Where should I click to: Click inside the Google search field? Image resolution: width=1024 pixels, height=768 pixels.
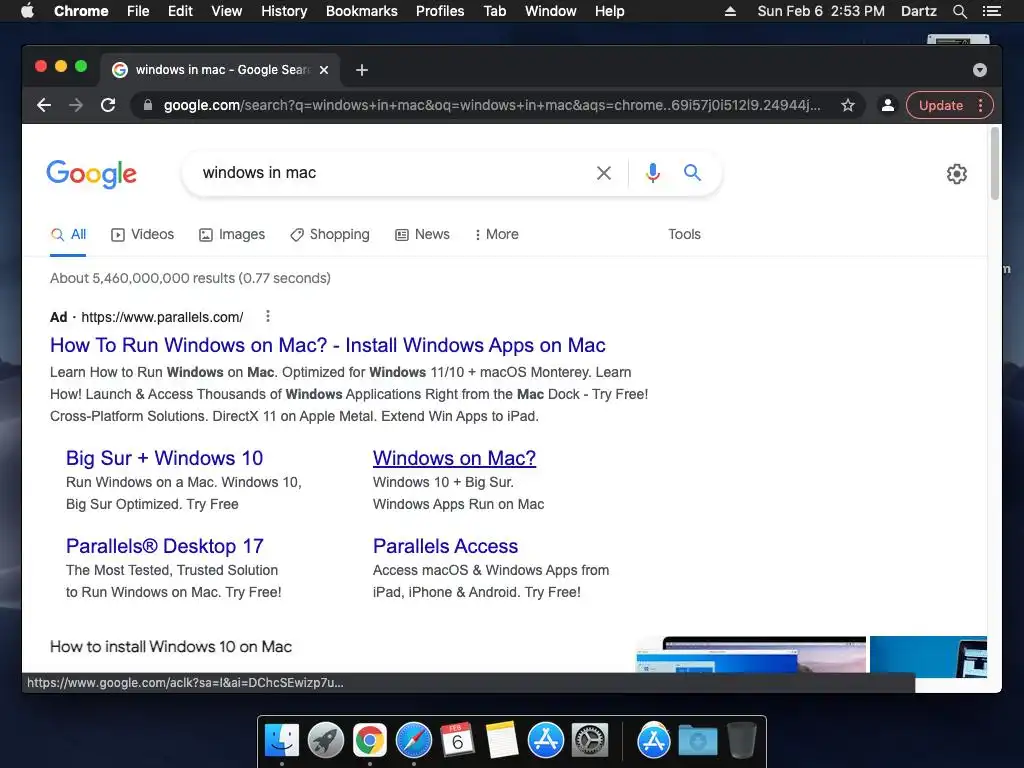(392, 173)
